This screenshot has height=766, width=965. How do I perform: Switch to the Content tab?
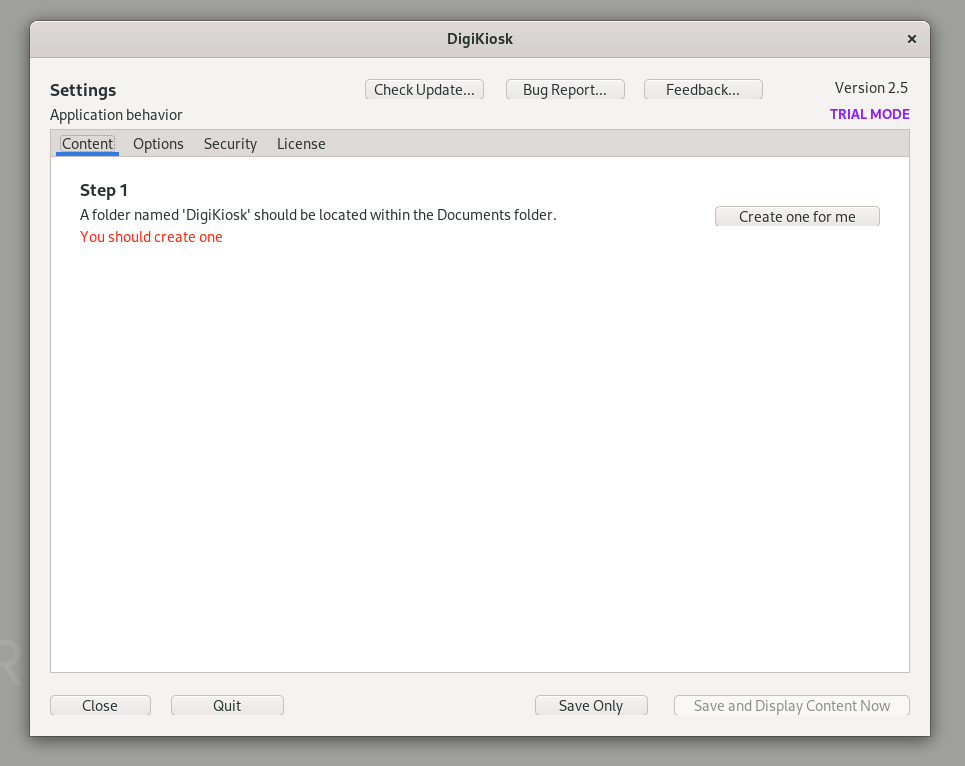click(x=87, y=144)
